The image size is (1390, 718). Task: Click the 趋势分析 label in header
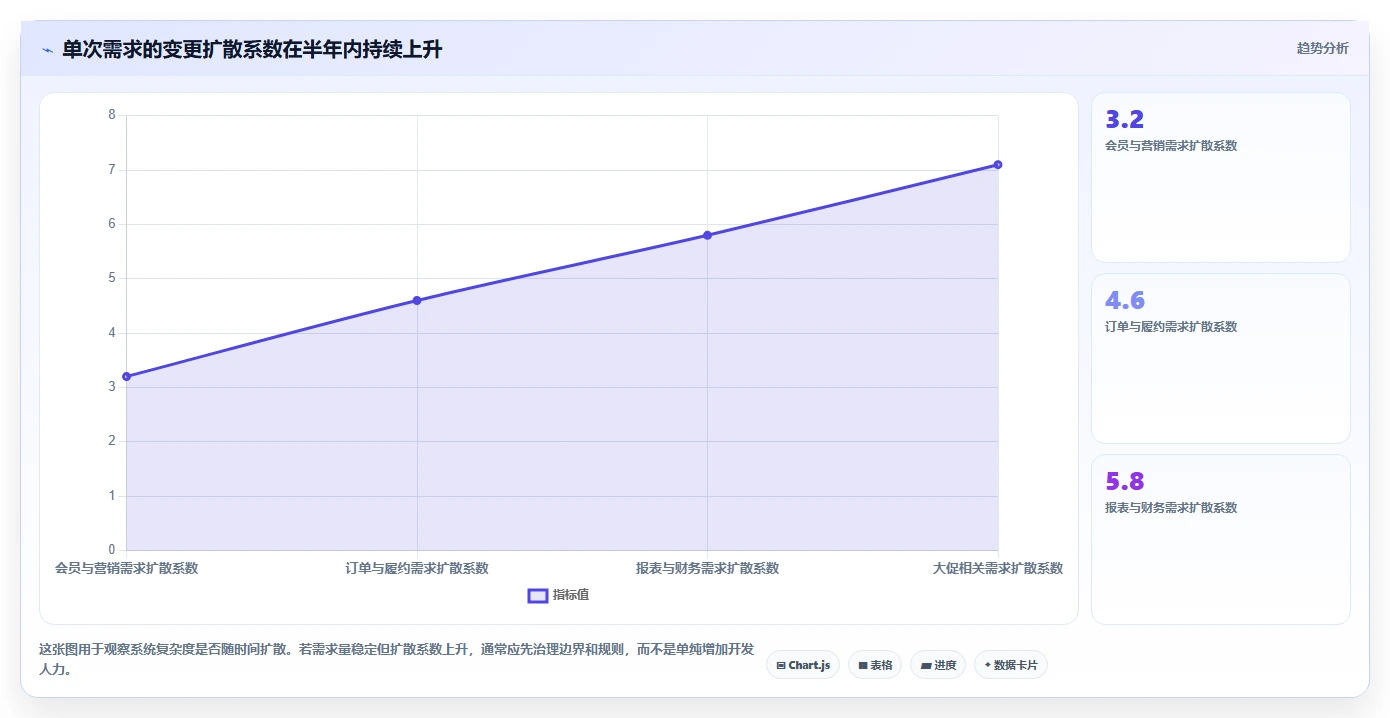[1322, 48]
